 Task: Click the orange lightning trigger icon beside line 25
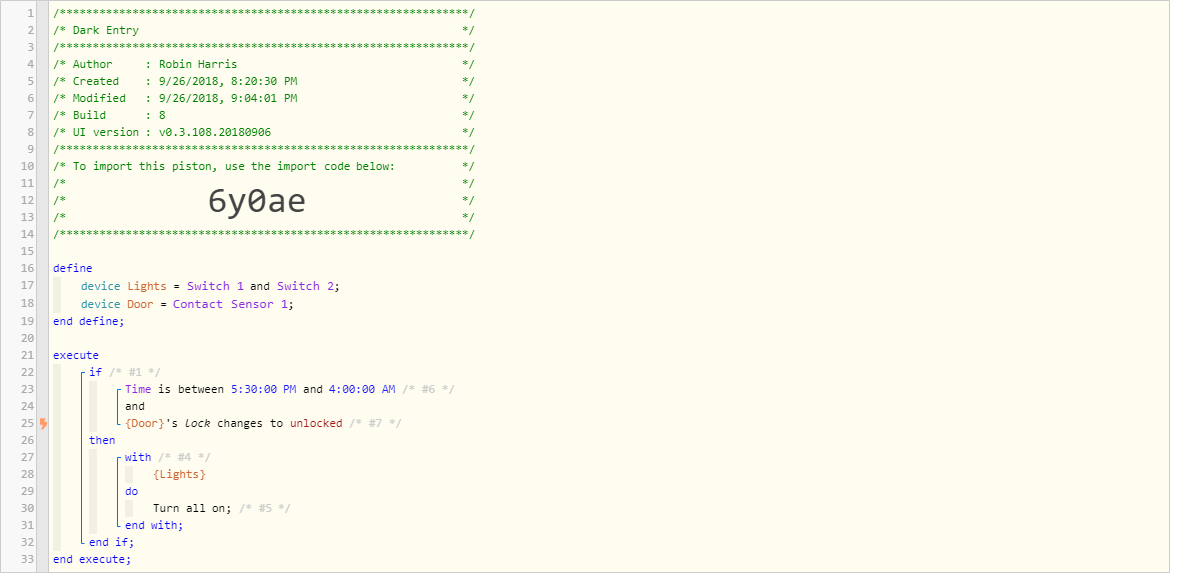[44, 424]
